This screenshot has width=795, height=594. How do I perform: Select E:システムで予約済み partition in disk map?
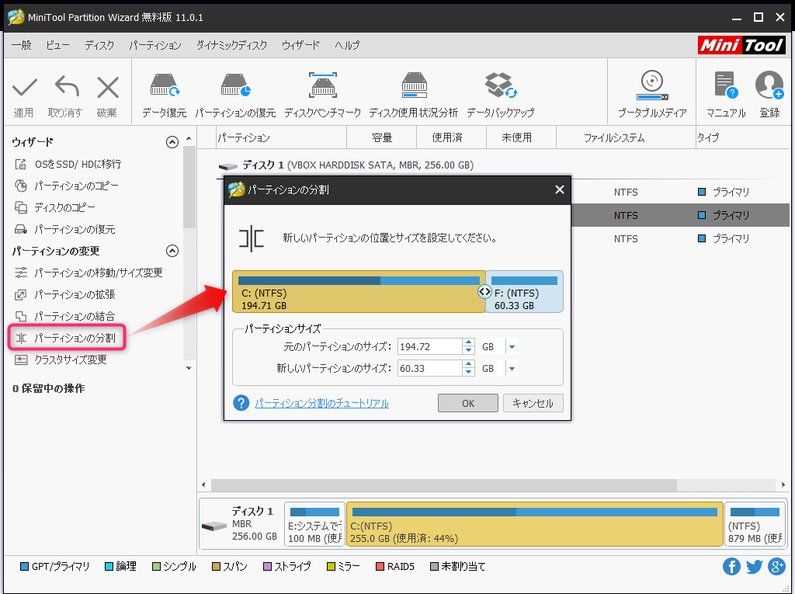pyautogui.click(x=314, y=525)
